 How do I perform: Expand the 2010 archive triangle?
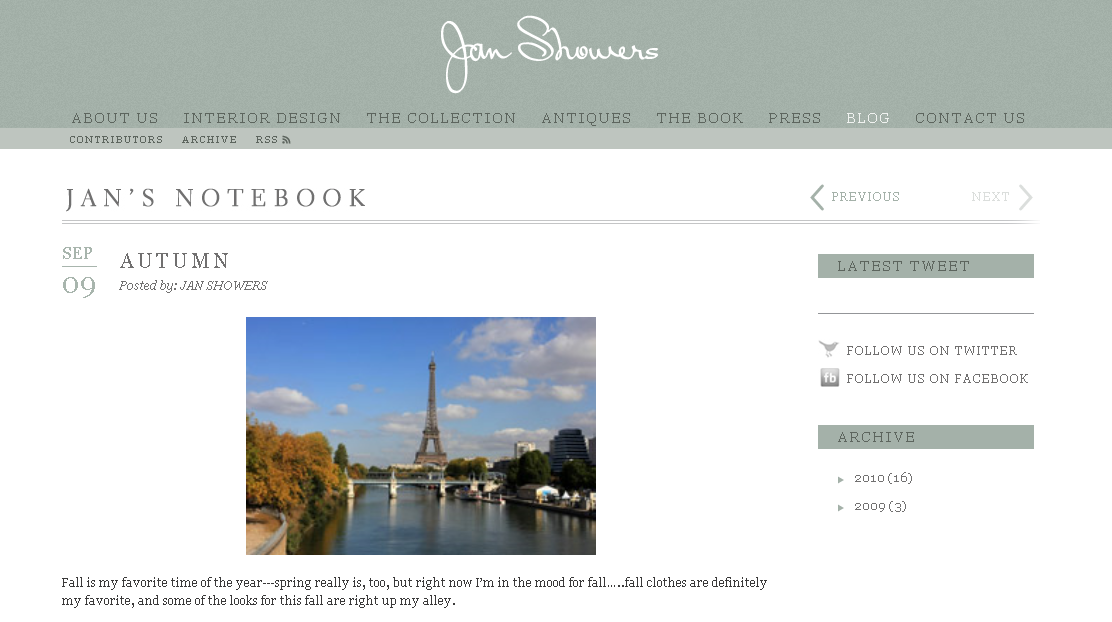(x=840, y=479)
